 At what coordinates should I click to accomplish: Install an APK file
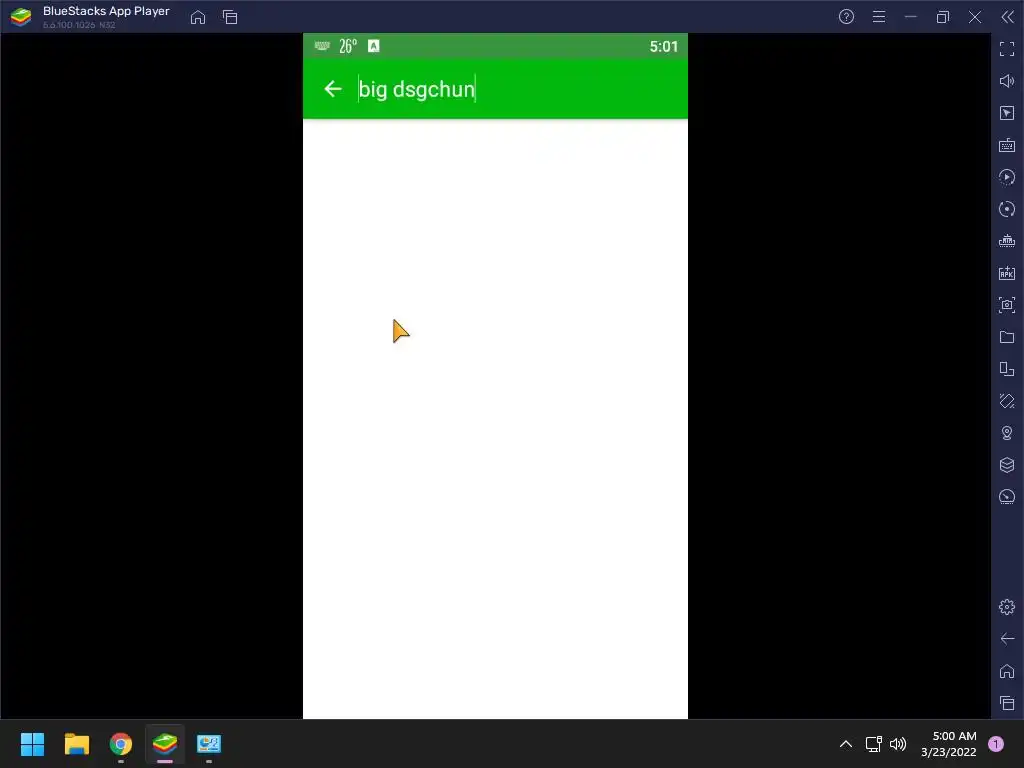(x=1007, y=273)
